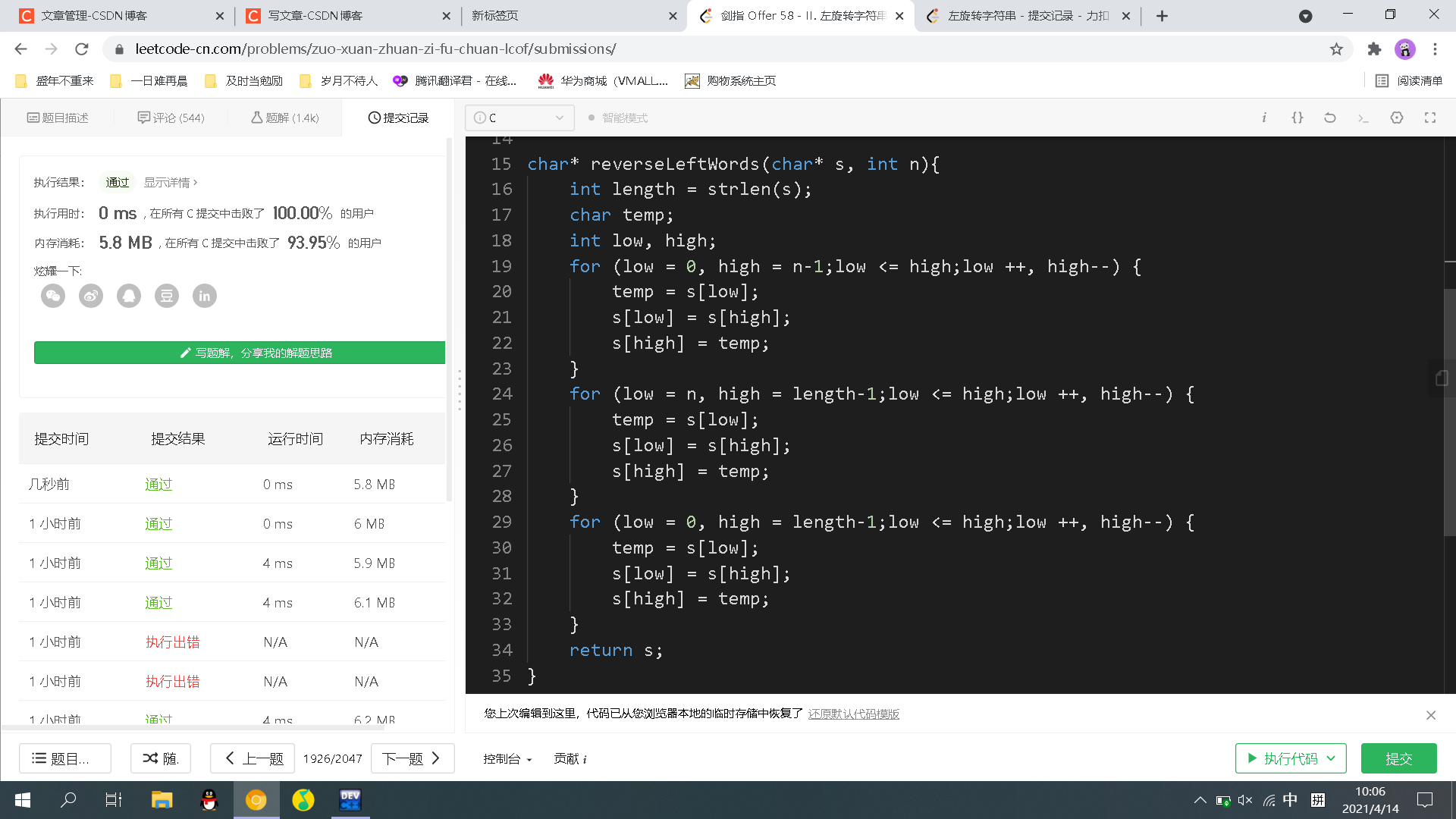Click the WeChat share icon
Screen dimensions: 1456x819
(53, 296)
